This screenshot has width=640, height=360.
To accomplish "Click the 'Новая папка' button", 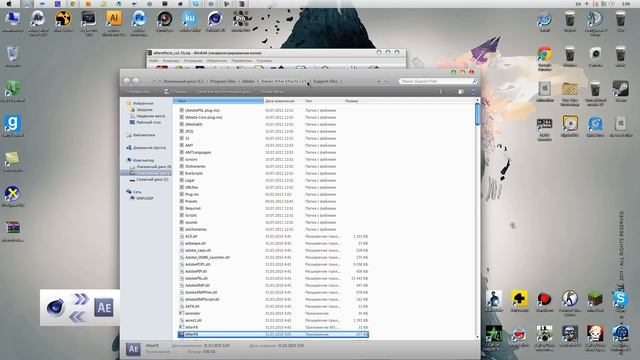I will [272, 92].
